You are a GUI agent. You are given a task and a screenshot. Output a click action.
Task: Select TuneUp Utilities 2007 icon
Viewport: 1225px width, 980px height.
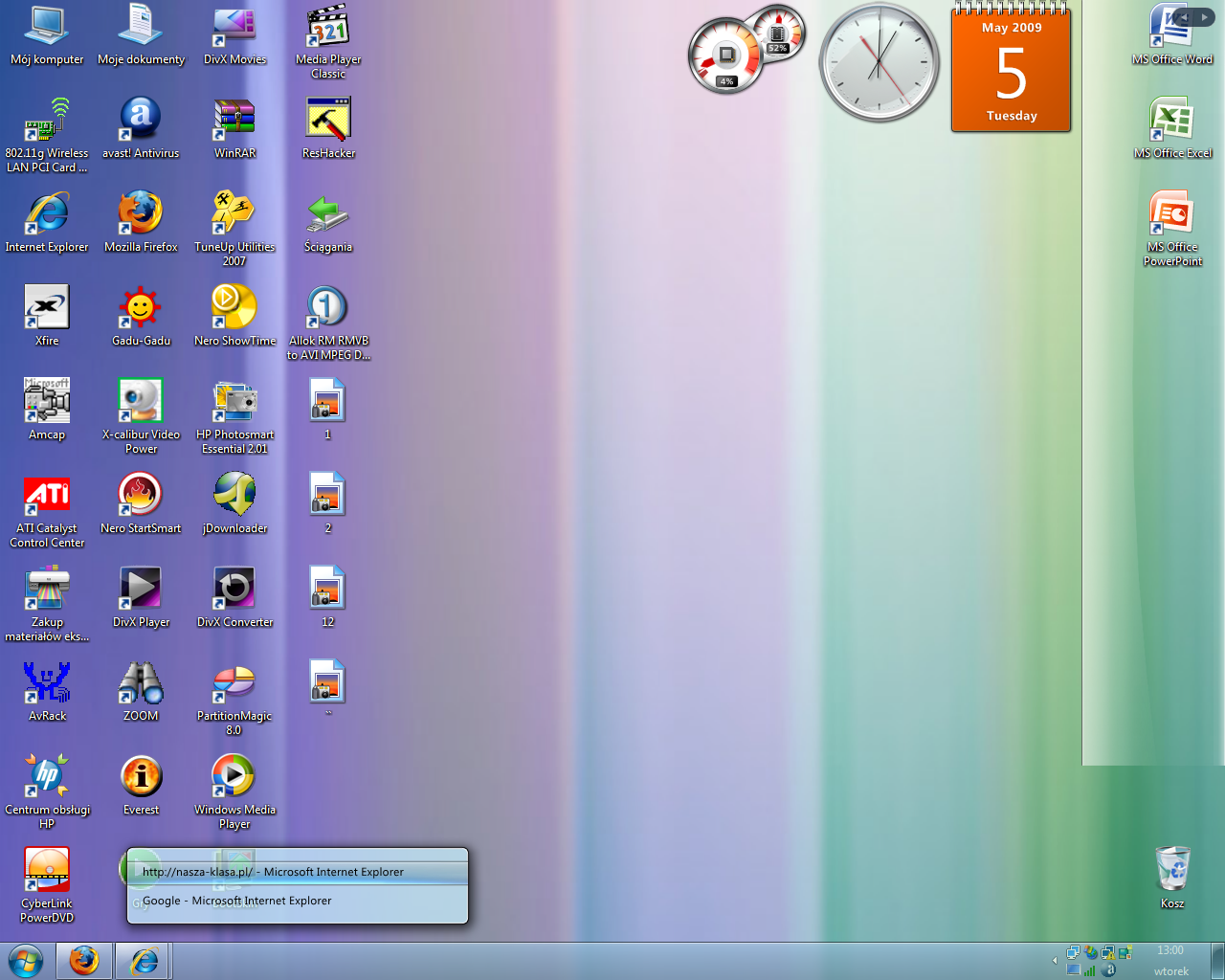point(234,229)
